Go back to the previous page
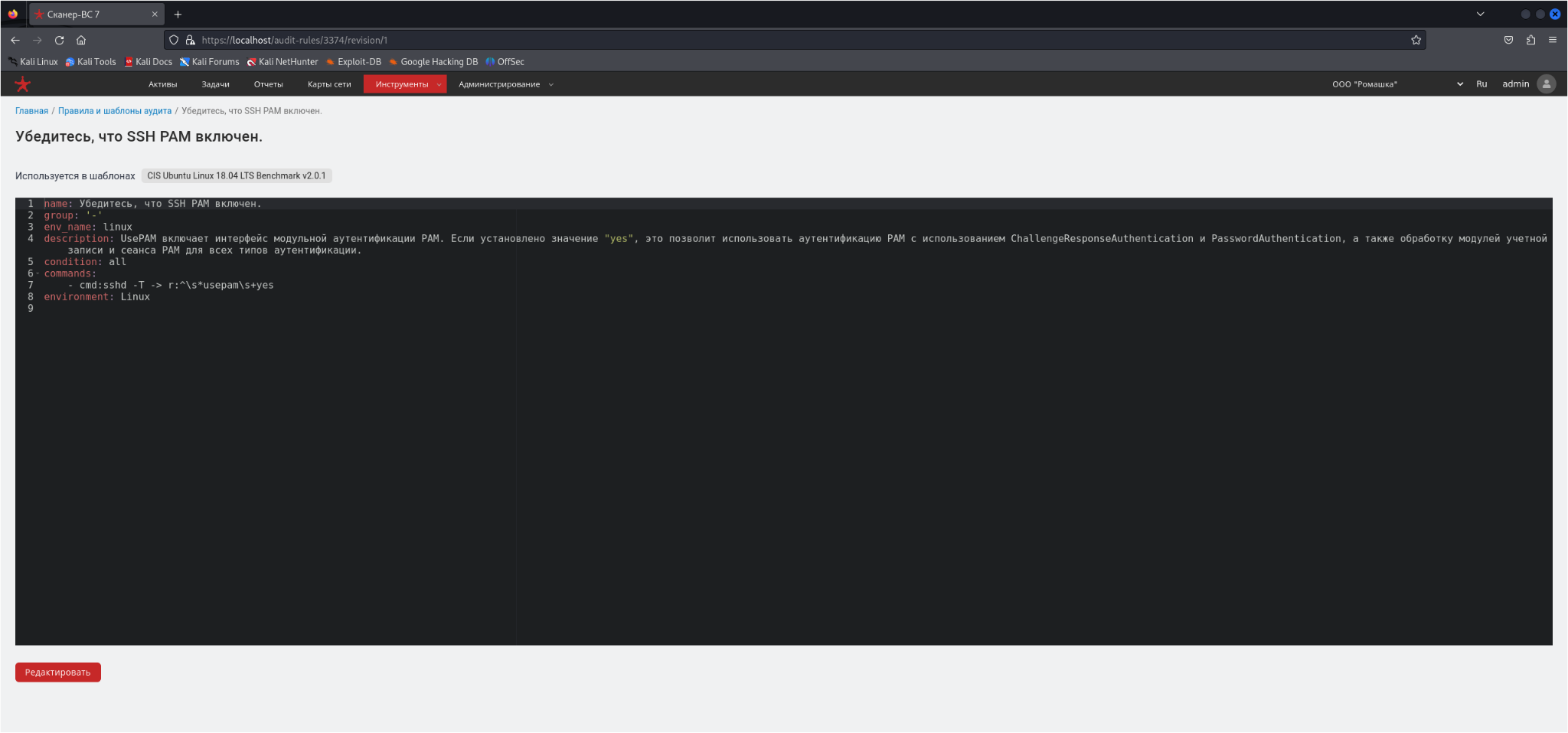This screenshot has width=1568, height=733. (x=15, y=40)
